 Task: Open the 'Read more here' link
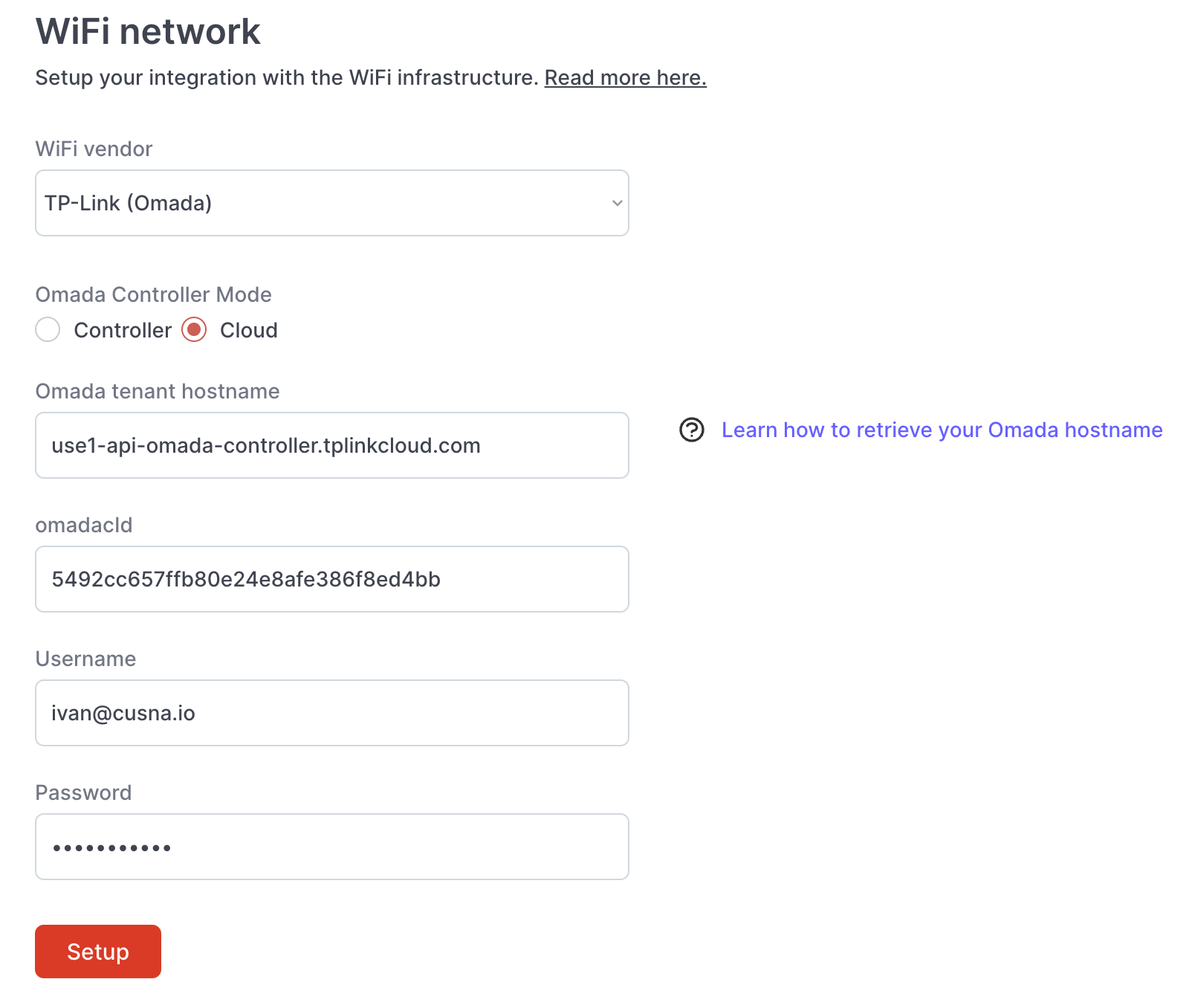click(x=625, y=77)
